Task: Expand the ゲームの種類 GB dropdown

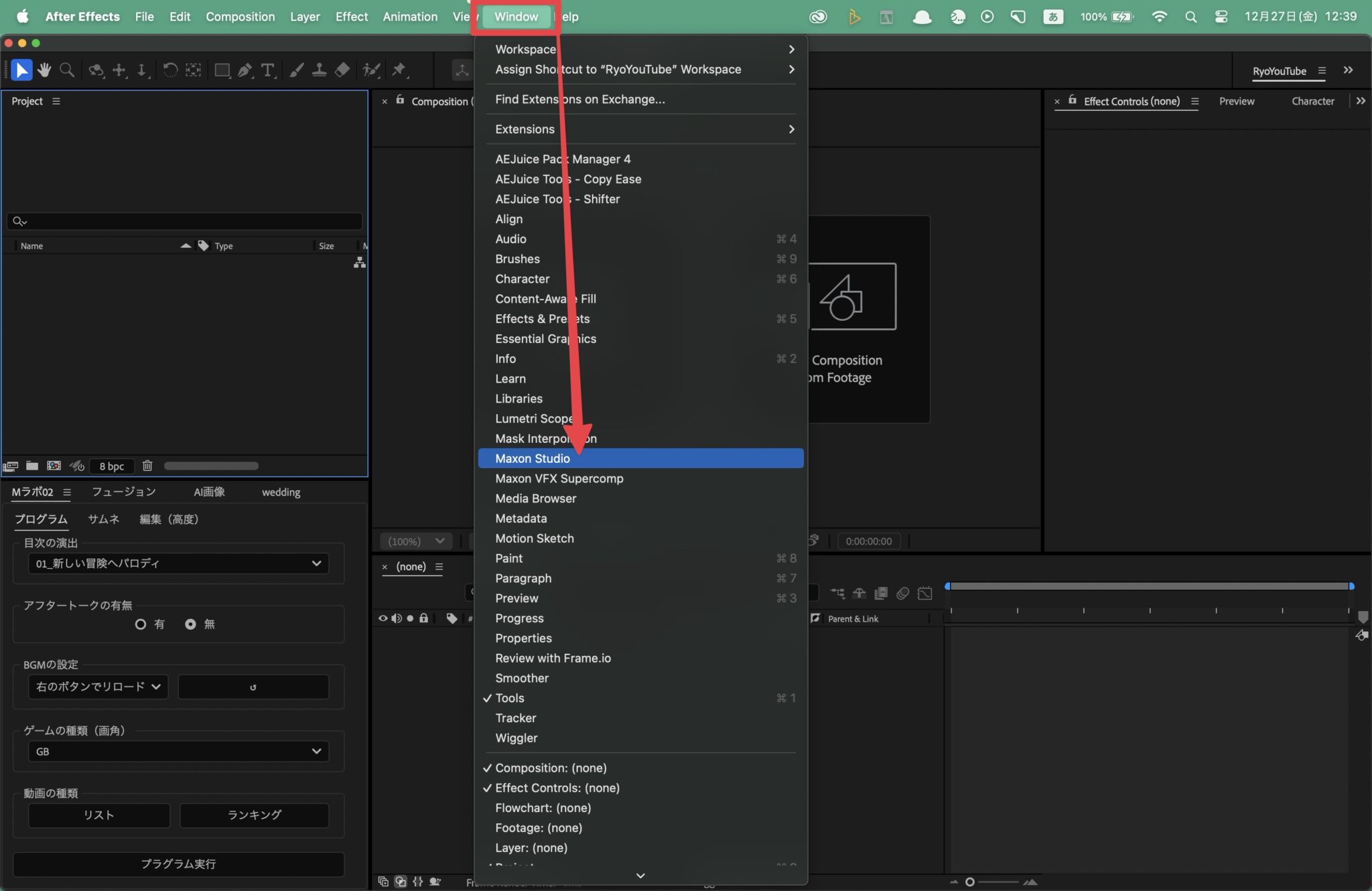Action: click(x=178, y=751)
